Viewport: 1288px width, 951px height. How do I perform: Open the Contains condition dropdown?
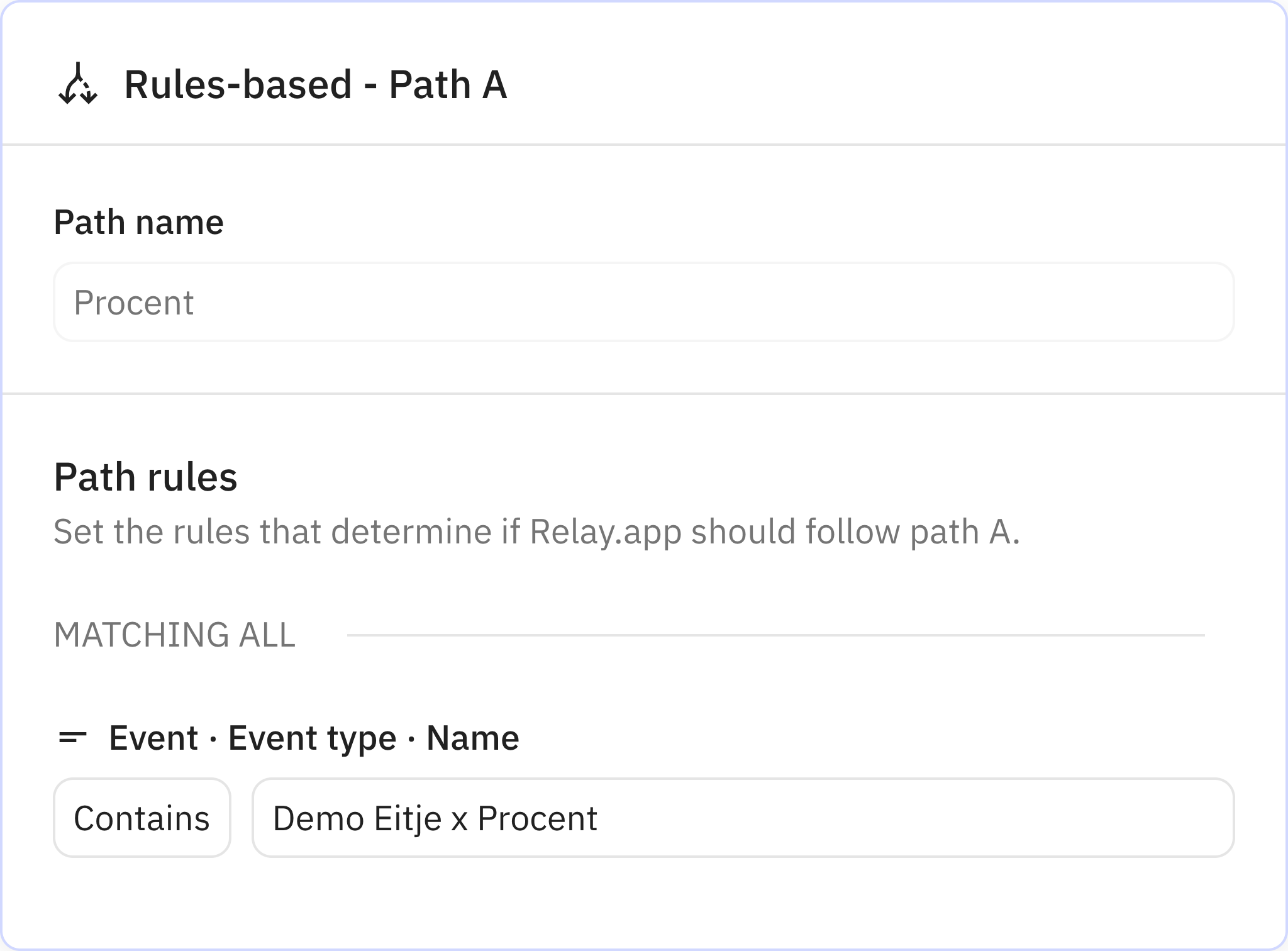pos(142,818)
